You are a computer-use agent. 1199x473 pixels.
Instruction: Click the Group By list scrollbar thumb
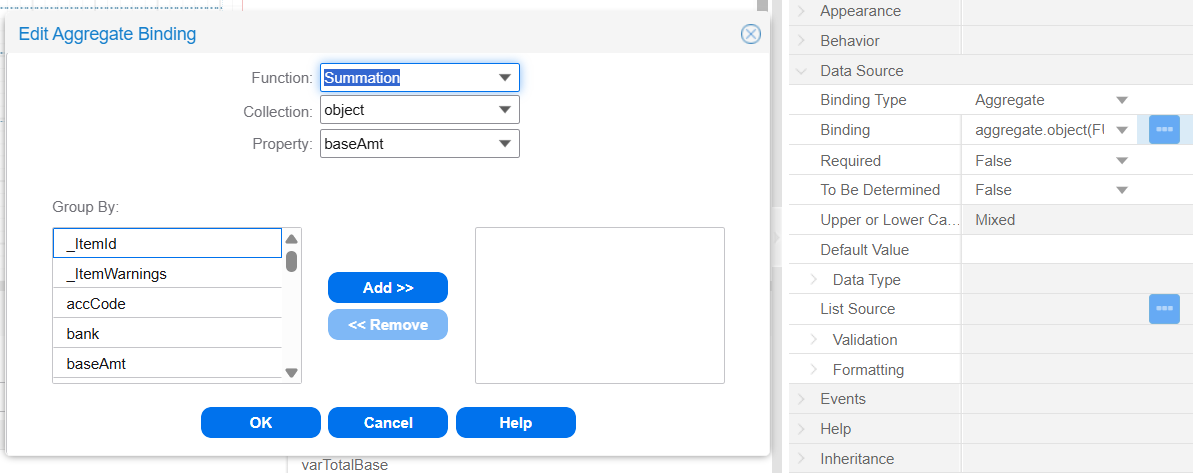[291, 261]
